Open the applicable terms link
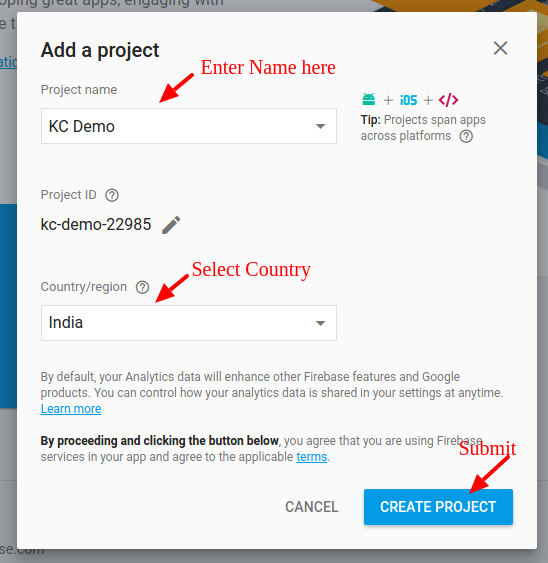 point(311,457)
